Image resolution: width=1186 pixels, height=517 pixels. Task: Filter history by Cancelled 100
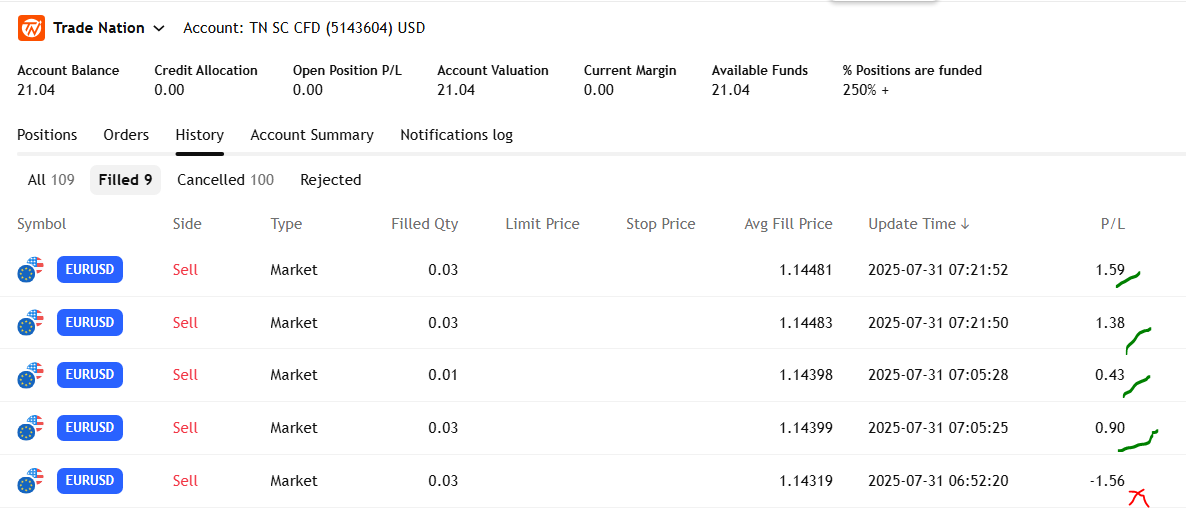(x=225, y=180)
